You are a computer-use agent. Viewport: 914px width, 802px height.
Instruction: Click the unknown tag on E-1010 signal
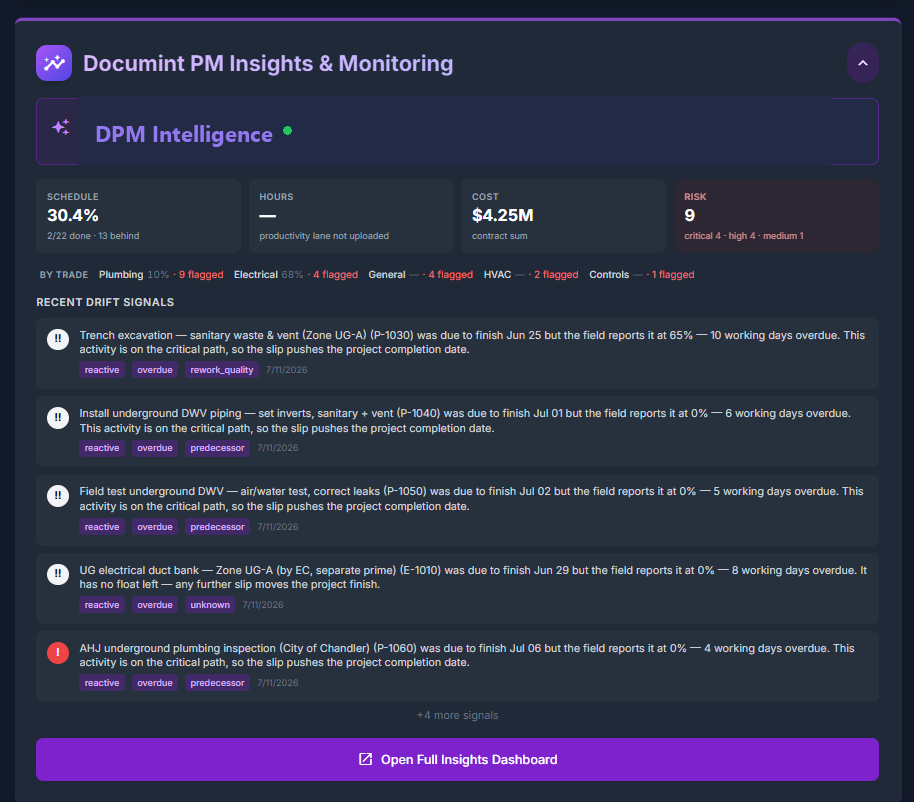210,604
